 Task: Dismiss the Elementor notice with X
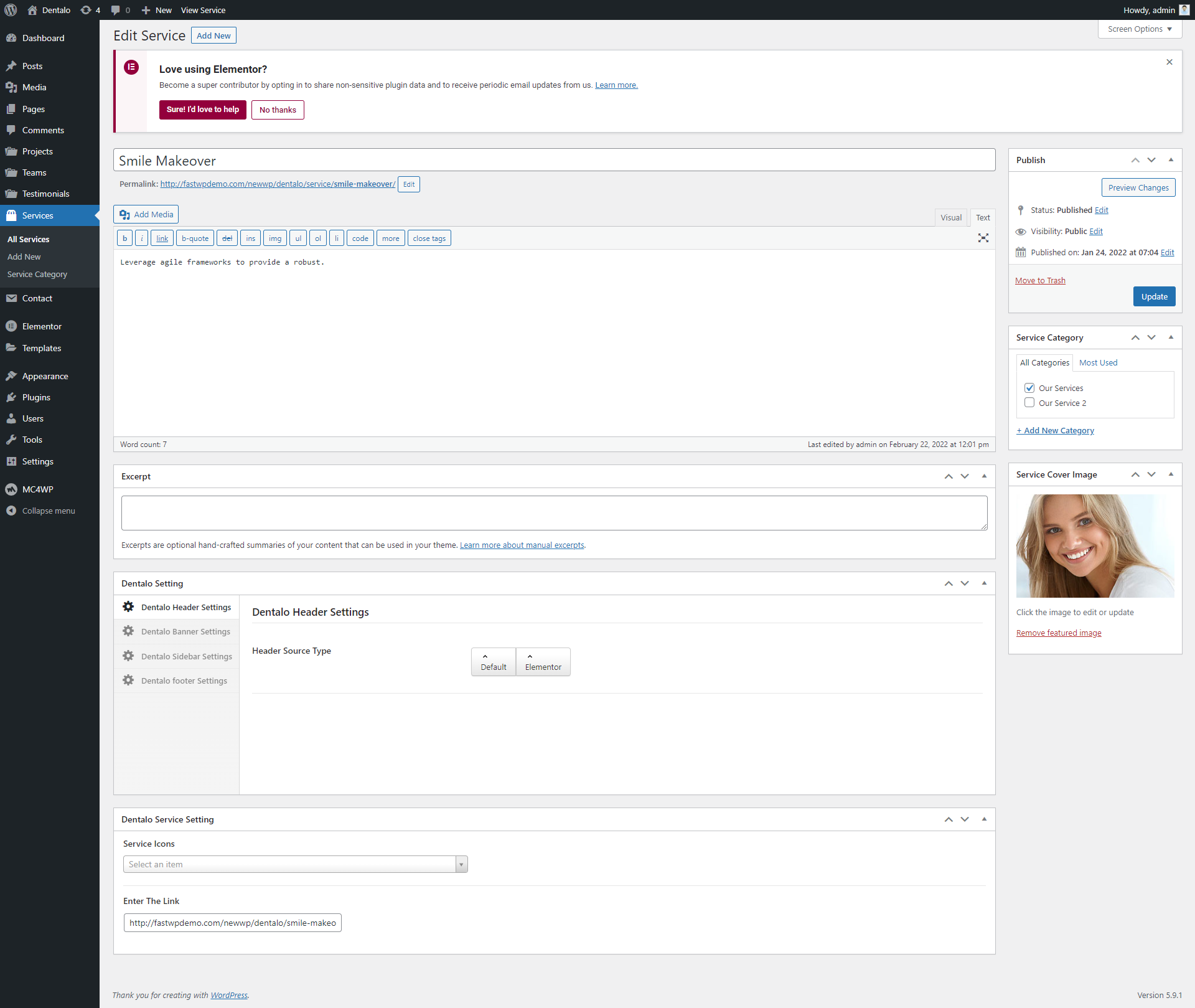1169,62
